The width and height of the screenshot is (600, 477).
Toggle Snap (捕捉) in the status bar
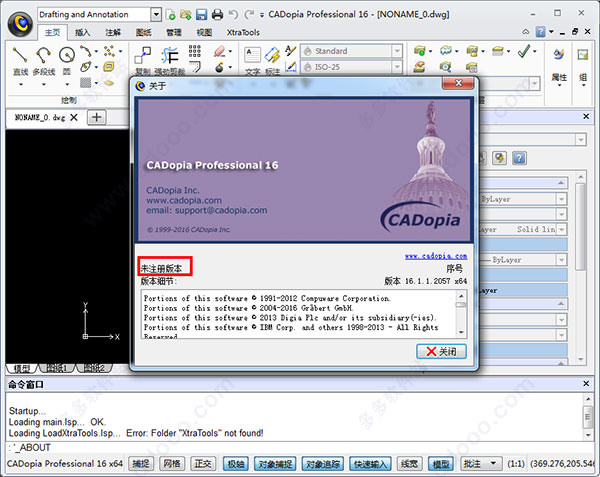coord(140,464)
